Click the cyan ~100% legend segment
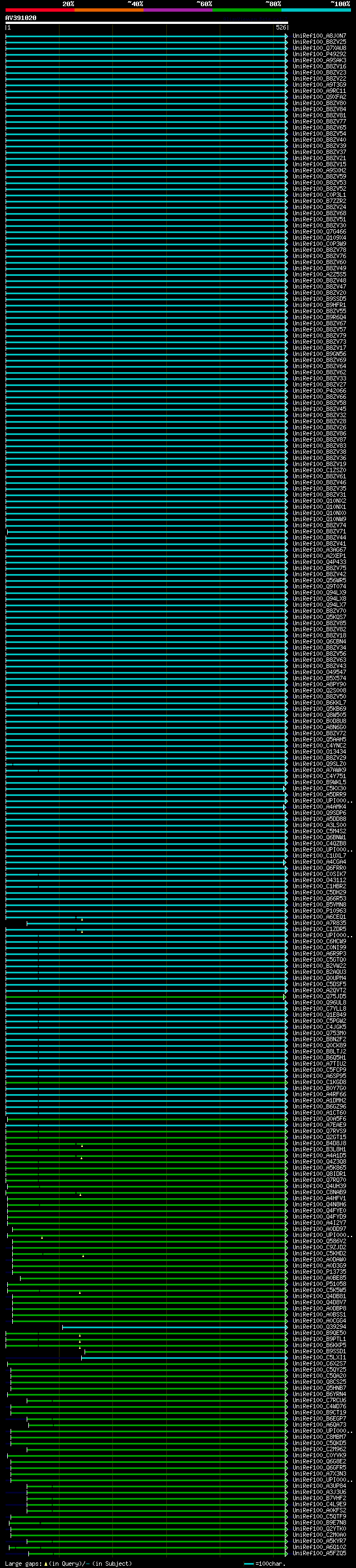Screen dimensions: 356x1568 tap(317, 10)
